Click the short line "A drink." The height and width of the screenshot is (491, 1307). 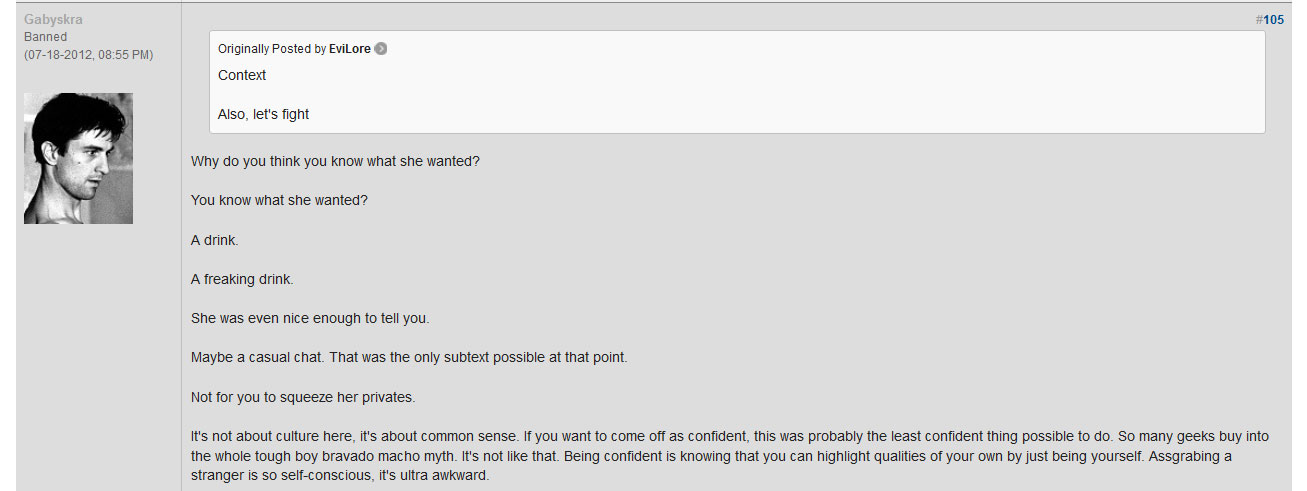[215, 240]
